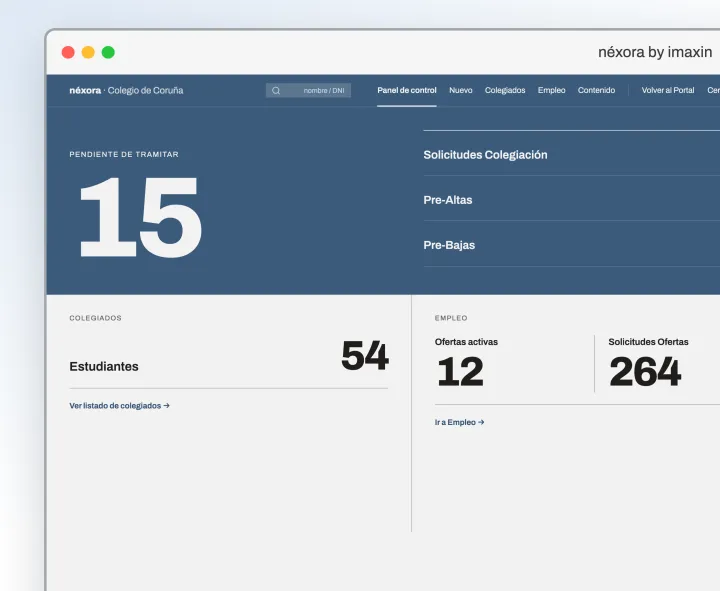Click Solicitudes Ofertas value 264

pyautogui.click(x=645, y=371)
